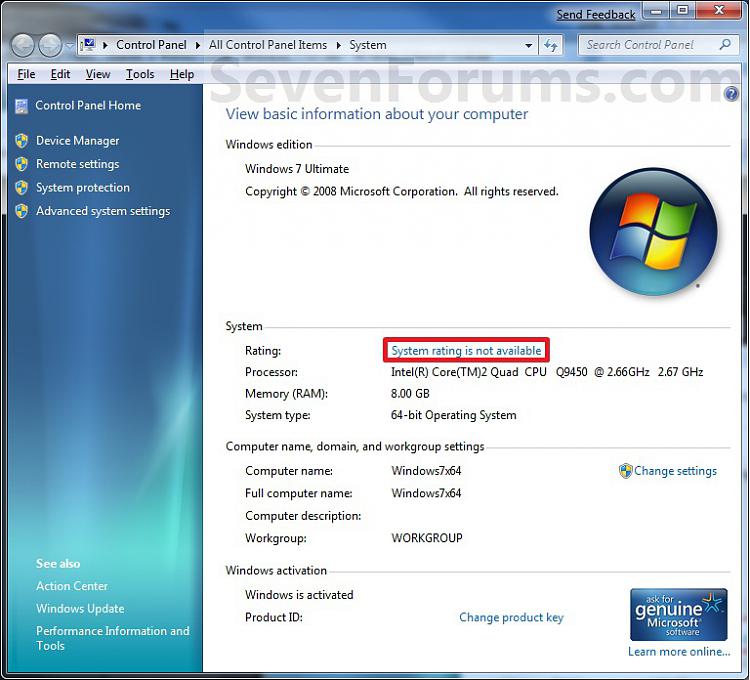750x680 pixels.
Task: Click the shield icon beside System protection
Action: [21, 187]
